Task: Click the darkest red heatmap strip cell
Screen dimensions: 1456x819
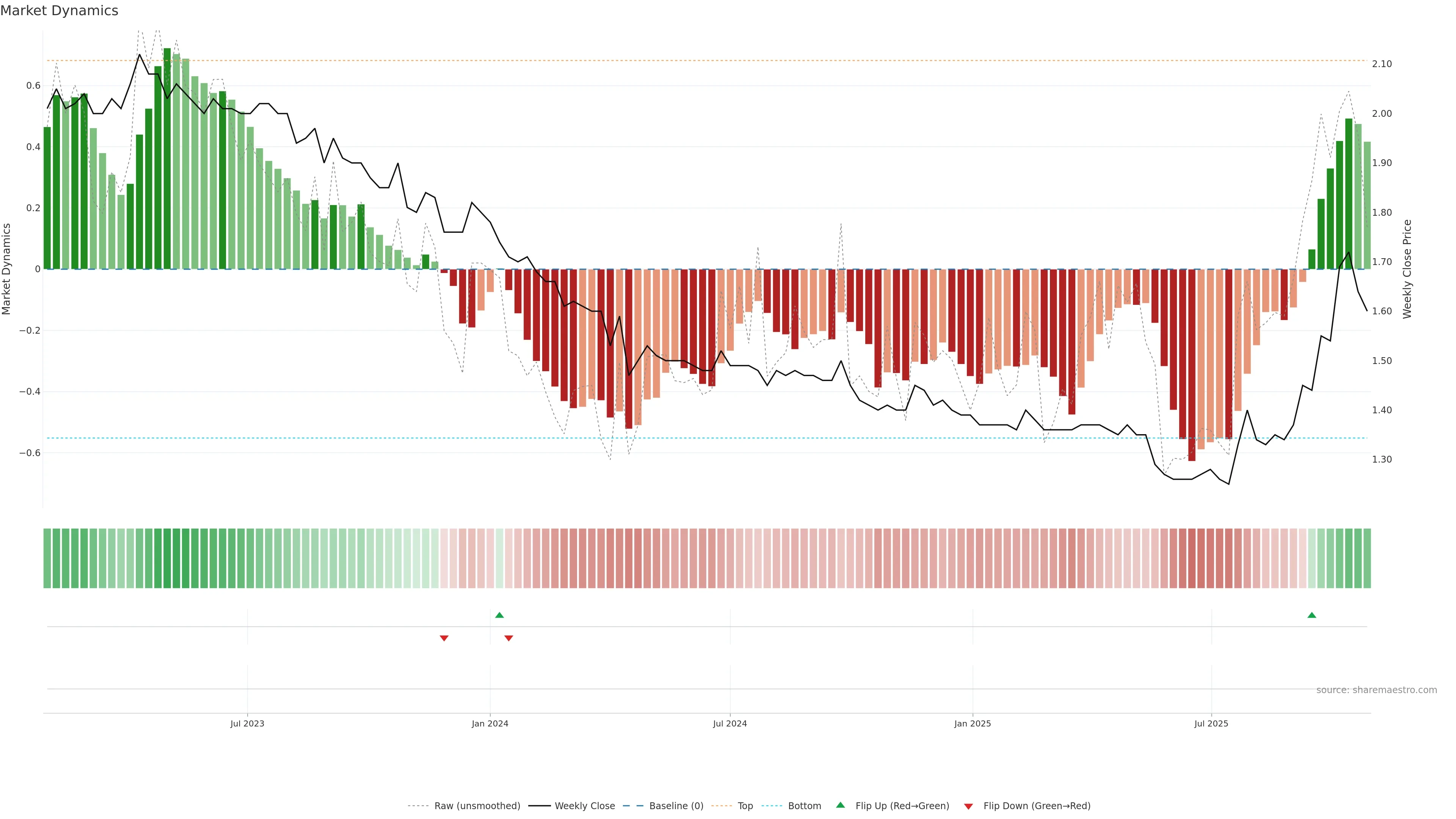Action: [x=1191, y=559]
